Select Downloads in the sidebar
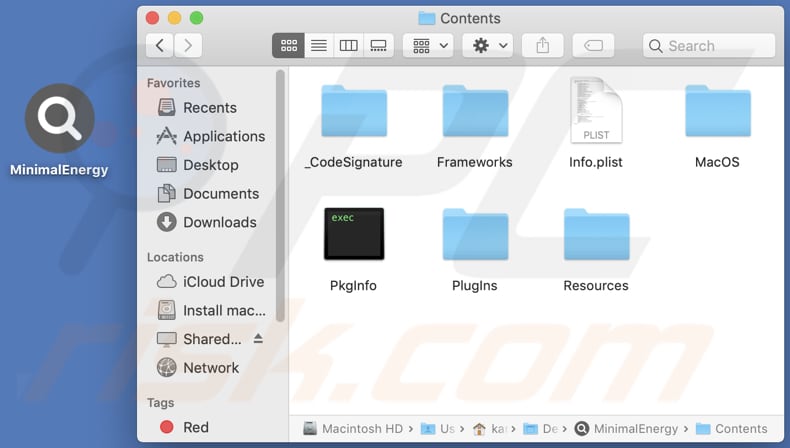Screen dimensions: 790x448 click(219, 222)
